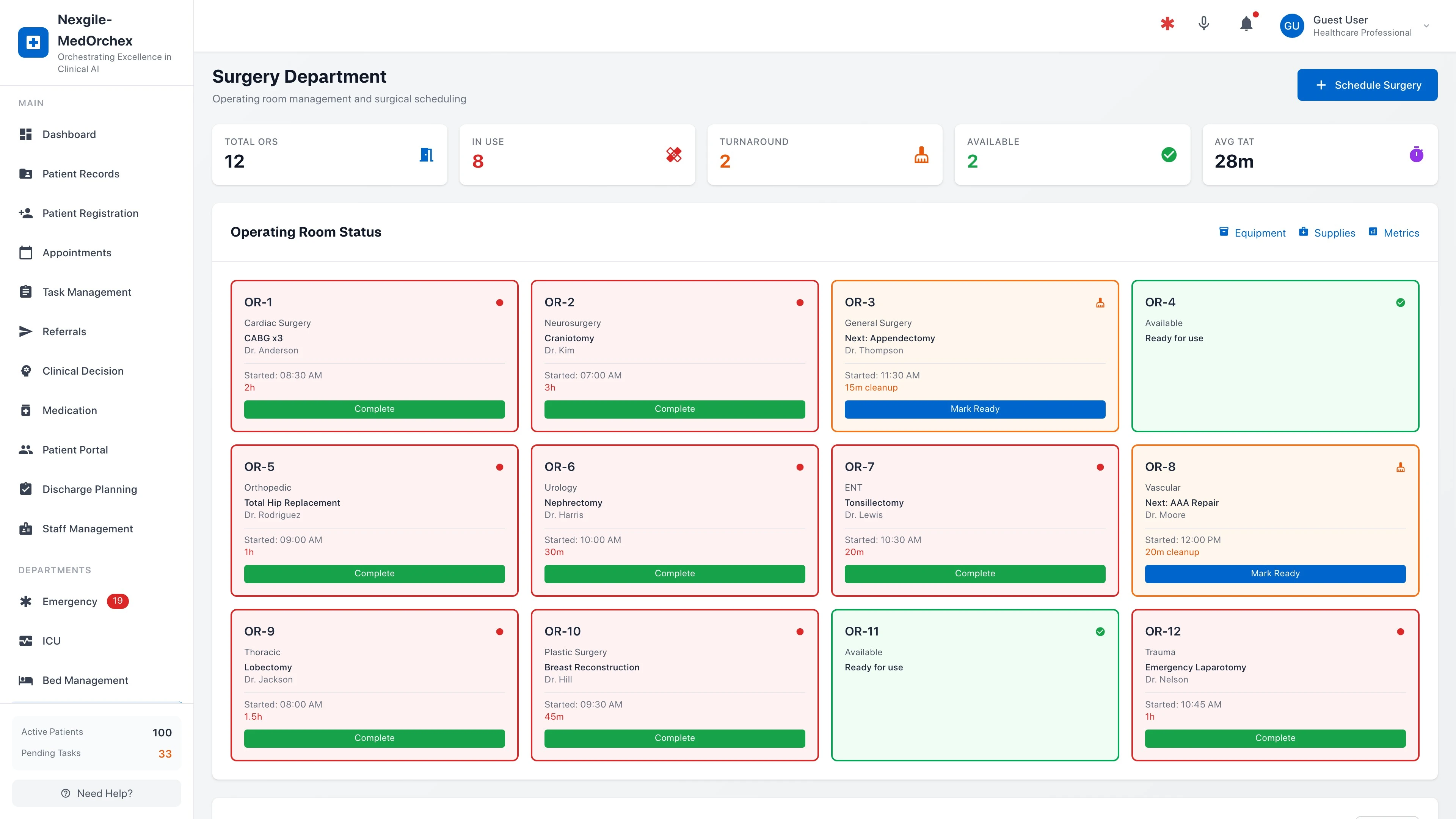1456x819 pixels.
Task: Click the Need Help? button
Action: click(x=97, y=793)
